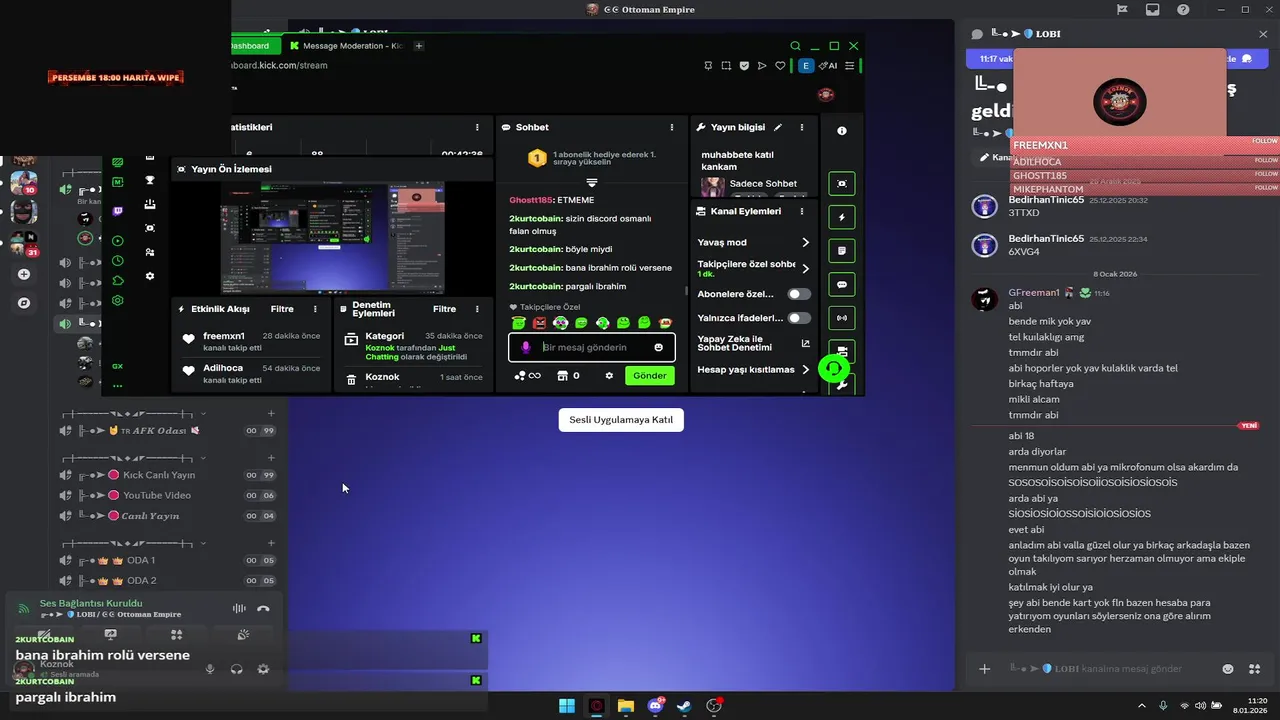Open the taskbar date and time

coord(1251,706)
